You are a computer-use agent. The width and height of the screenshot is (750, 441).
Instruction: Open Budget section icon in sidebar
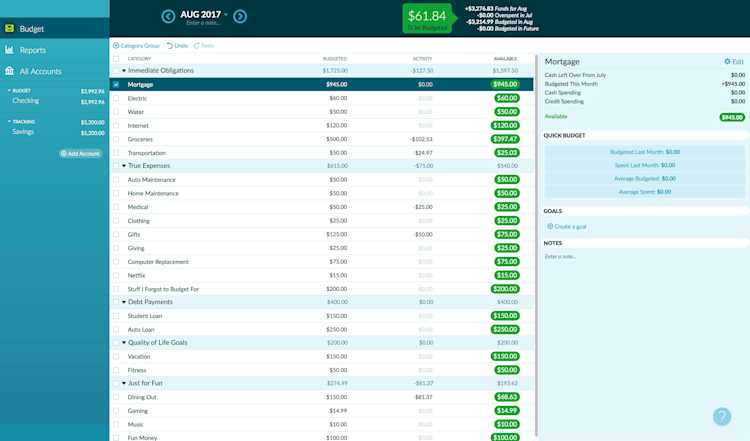(x=10, y=28)
